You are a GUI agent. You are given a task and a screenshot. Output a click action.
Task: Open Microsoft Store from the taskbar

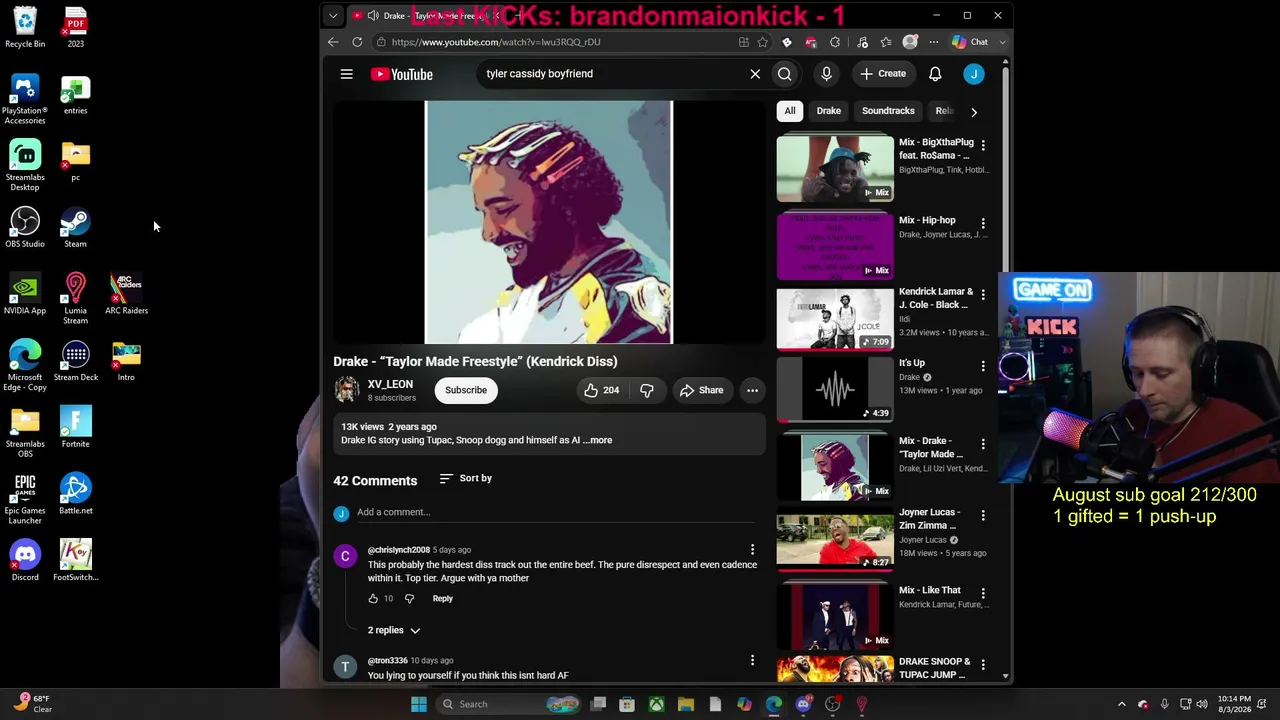(627, 704)
